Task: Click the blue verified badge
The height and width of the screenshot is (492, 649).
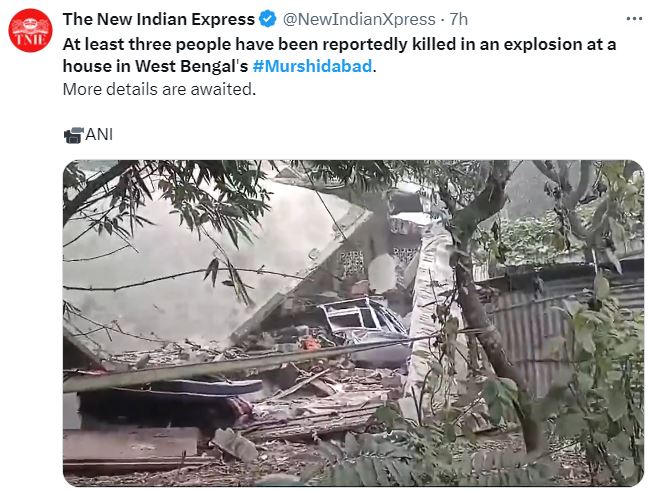Action: tap(268, 19)
